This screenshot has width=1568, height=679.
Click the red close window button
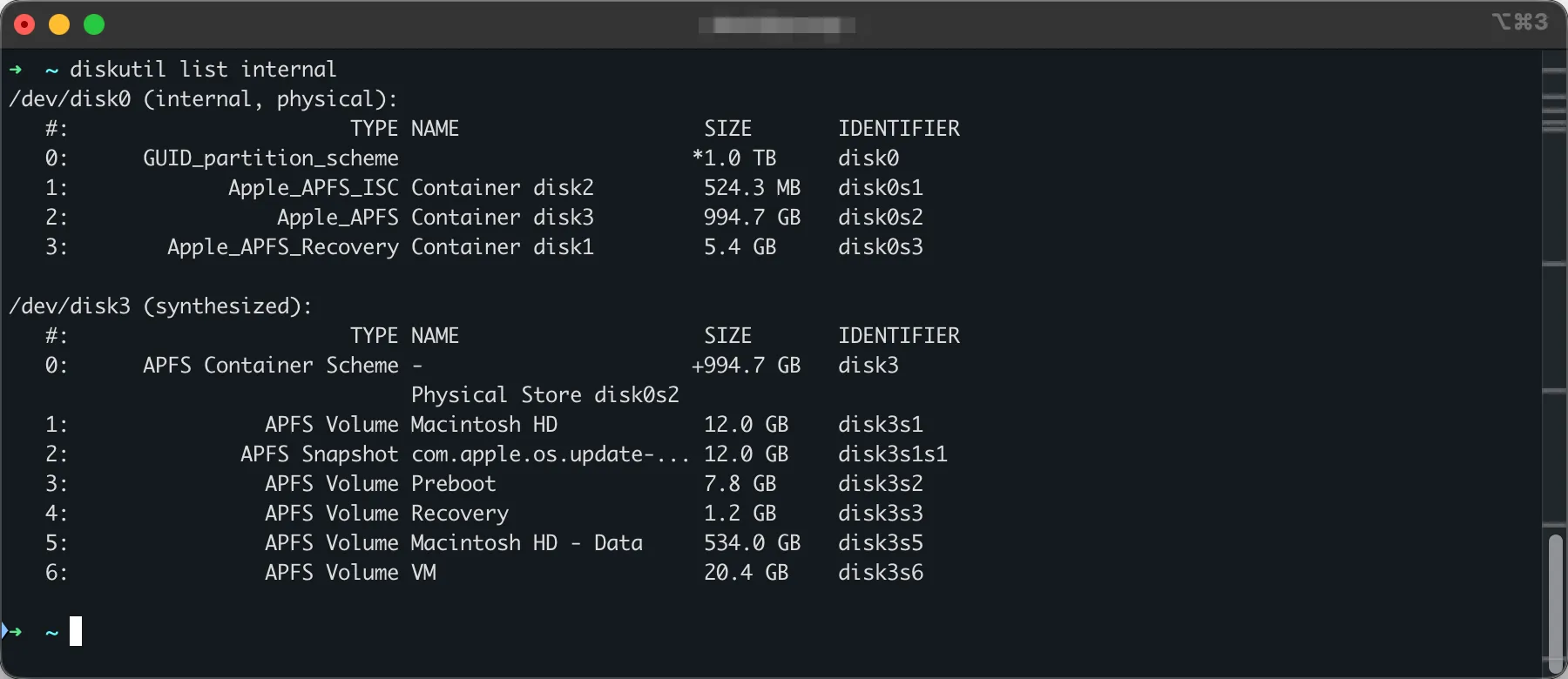pos(24,24)
